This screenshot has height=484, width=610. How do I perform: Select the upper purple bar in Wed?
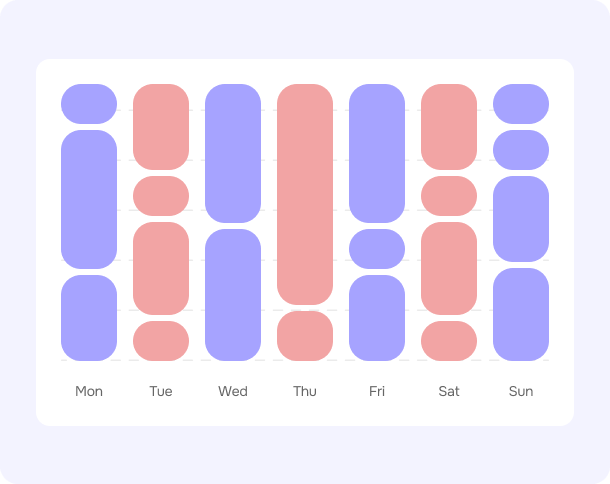point(233,153)
